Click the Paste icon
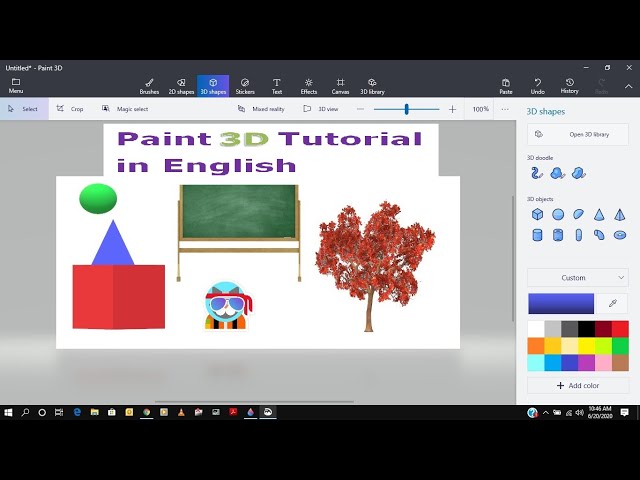This screenshot has width=640, height=480. point(506,86)
